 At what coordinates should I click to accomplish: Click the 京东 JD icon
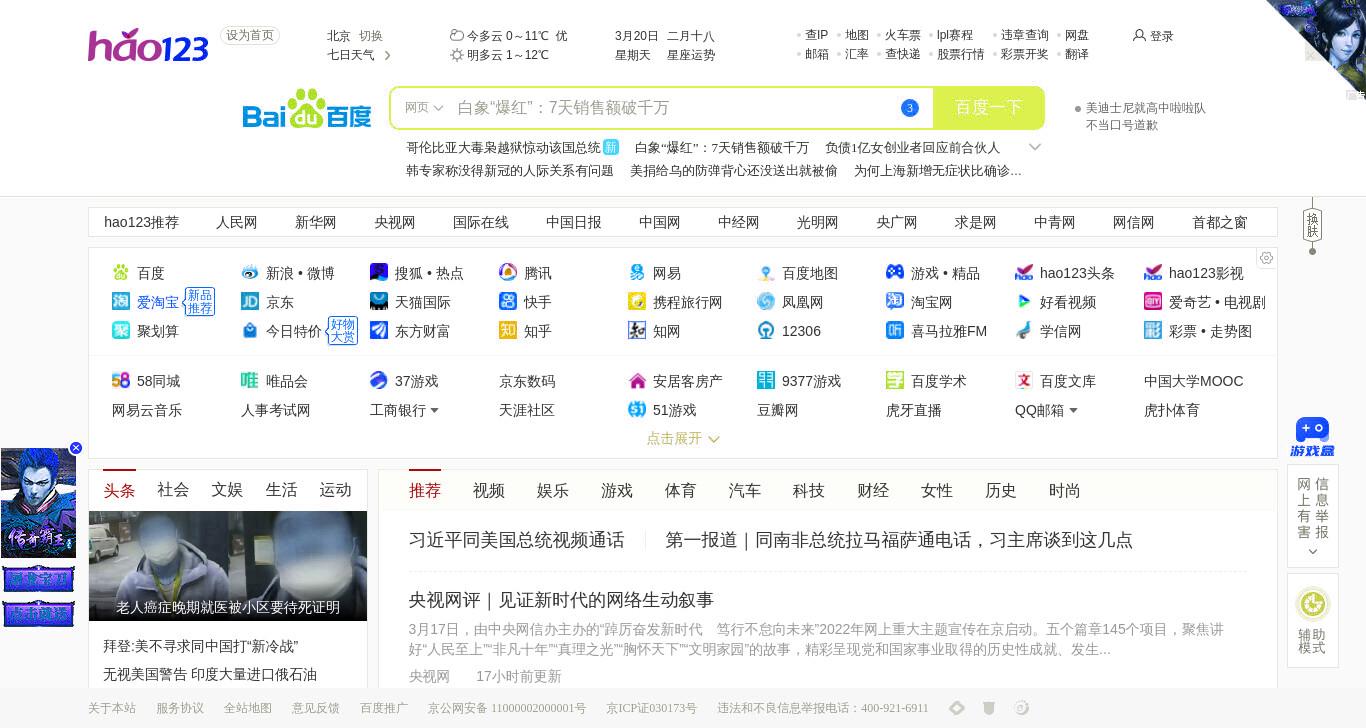coord(250,301)
